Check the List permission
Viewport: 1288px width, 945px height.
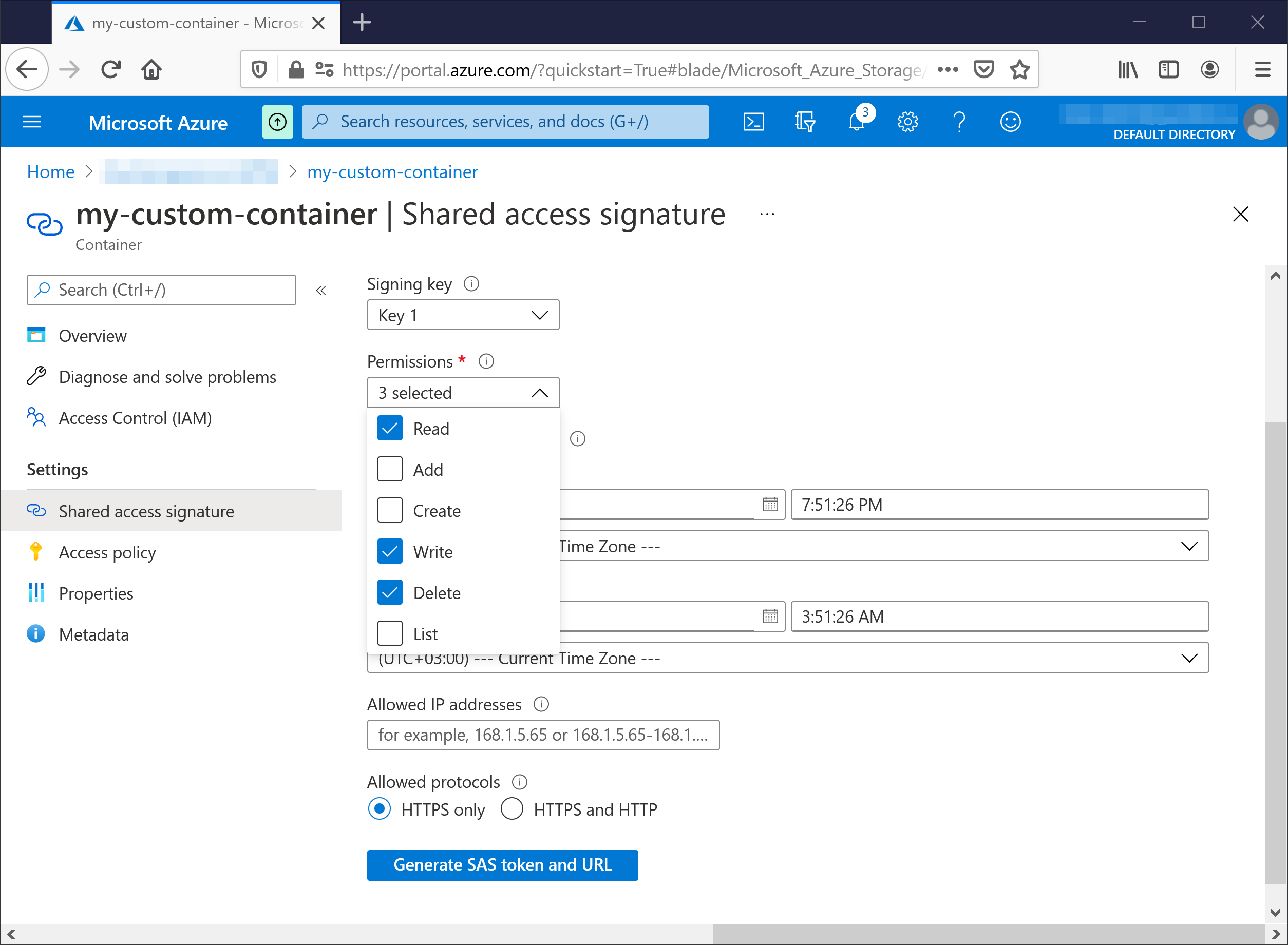[x=390, y=634]
